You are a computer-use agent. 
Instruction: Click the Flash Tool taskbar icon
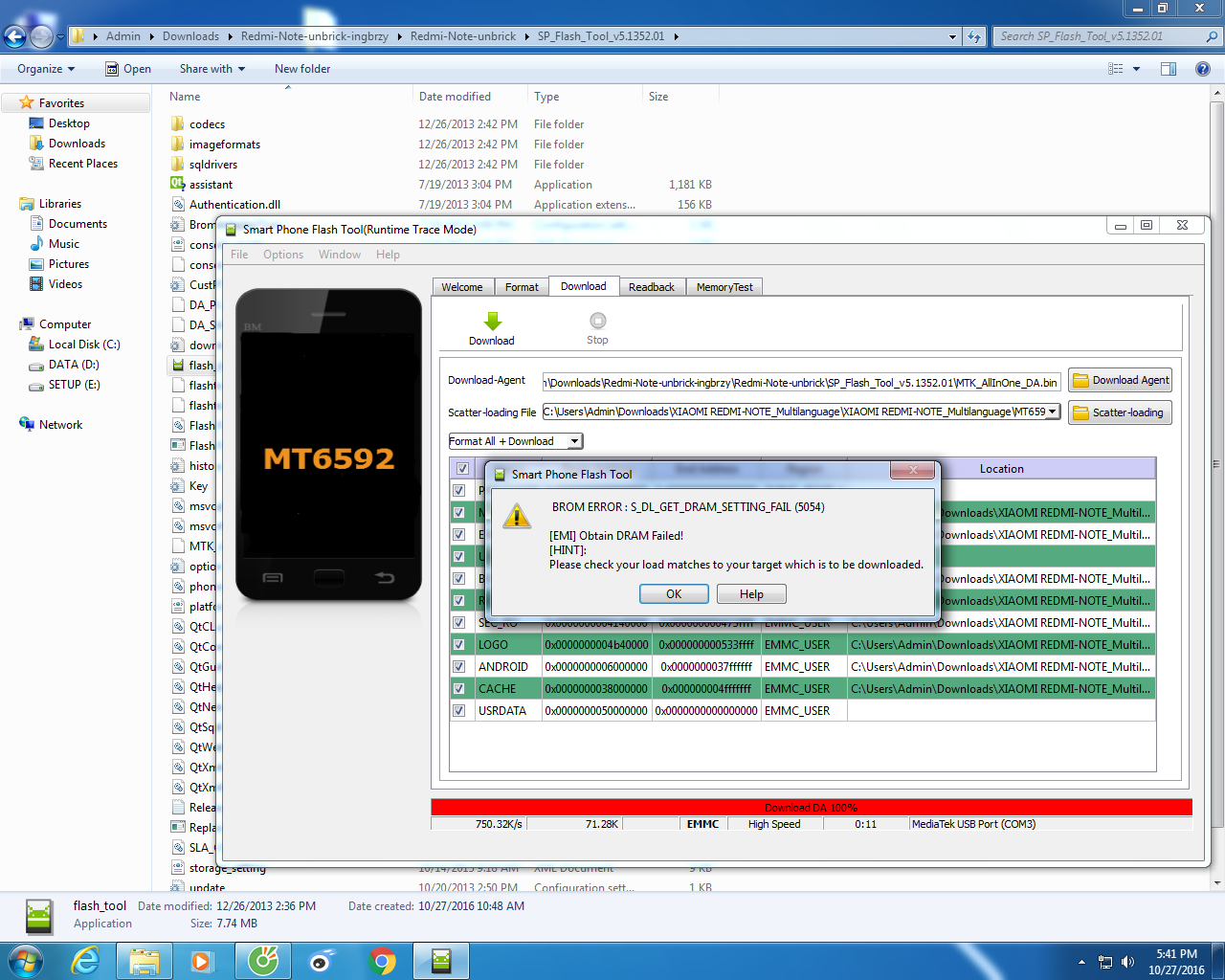(441, 961)
